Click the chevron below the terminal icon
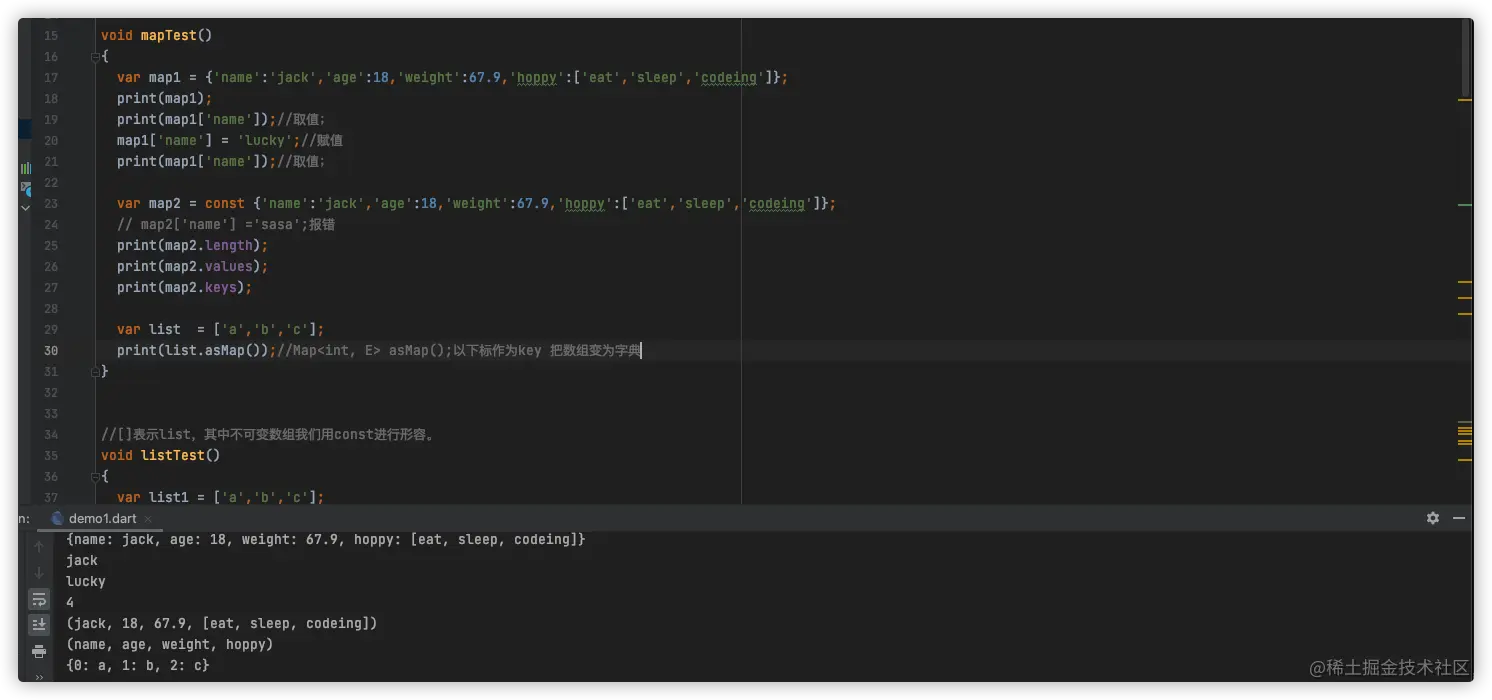This screenshot has height=700, width=1492. click(x=25, y=208)
